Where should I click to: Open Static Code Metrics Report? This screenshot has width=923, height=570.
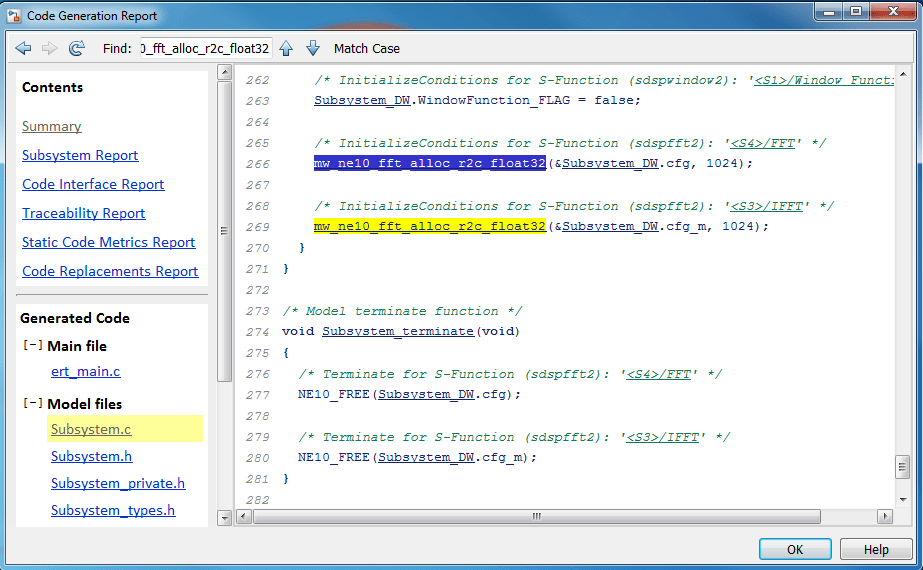click(x=108, y=242)
